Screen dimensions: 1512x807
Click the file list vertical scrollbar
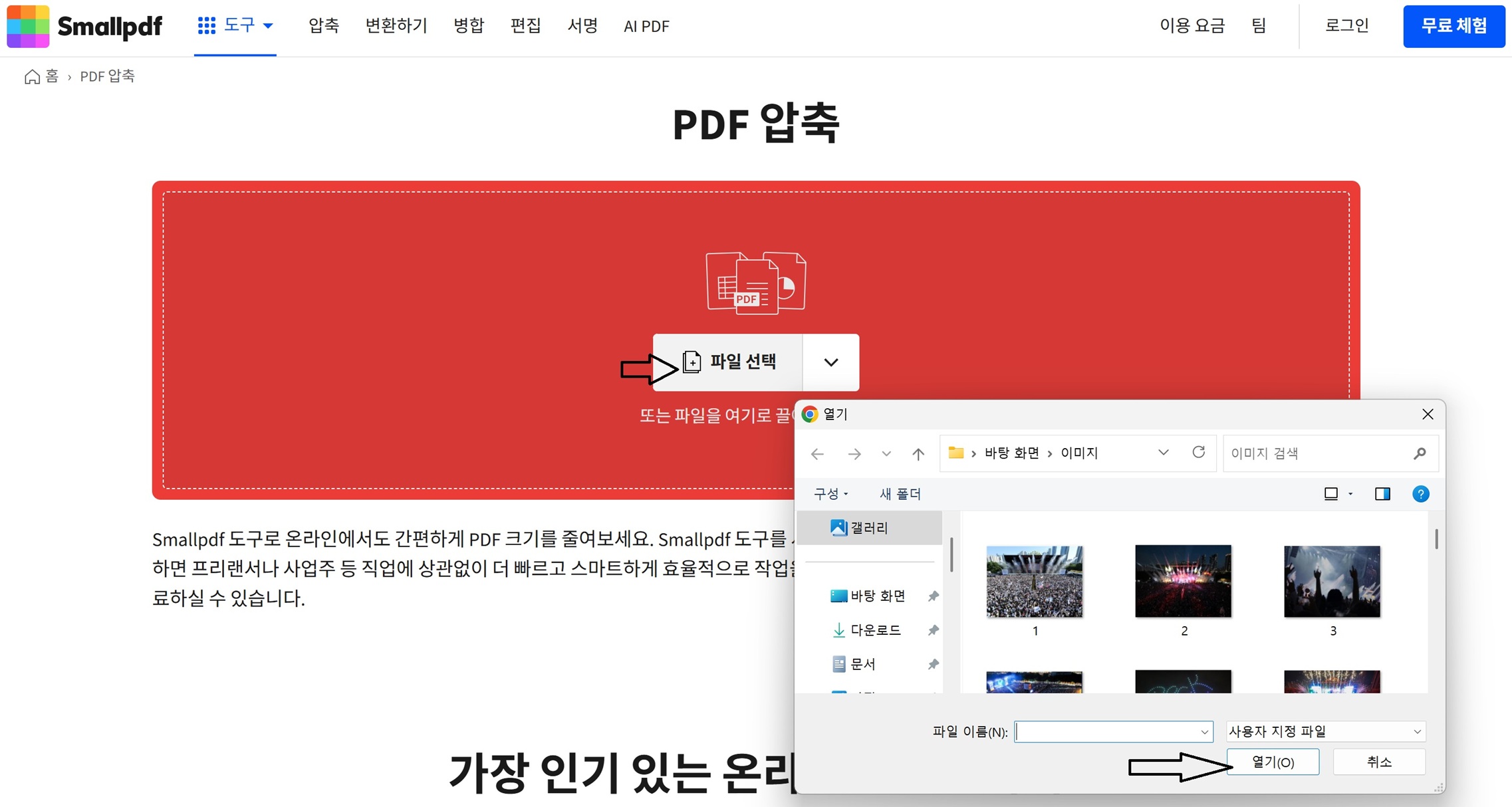pyautogui.click(x=1436, y=540)
